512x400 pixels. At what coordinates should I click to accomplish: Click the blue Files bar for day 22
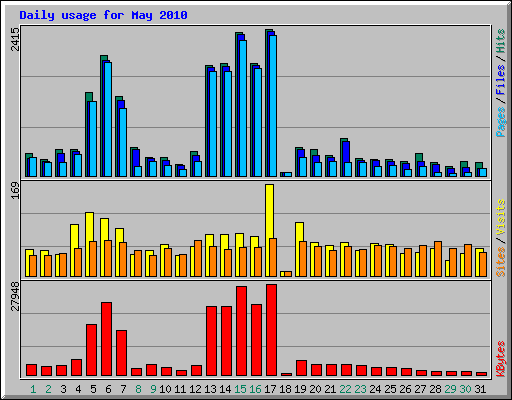[x=347, y=152]
